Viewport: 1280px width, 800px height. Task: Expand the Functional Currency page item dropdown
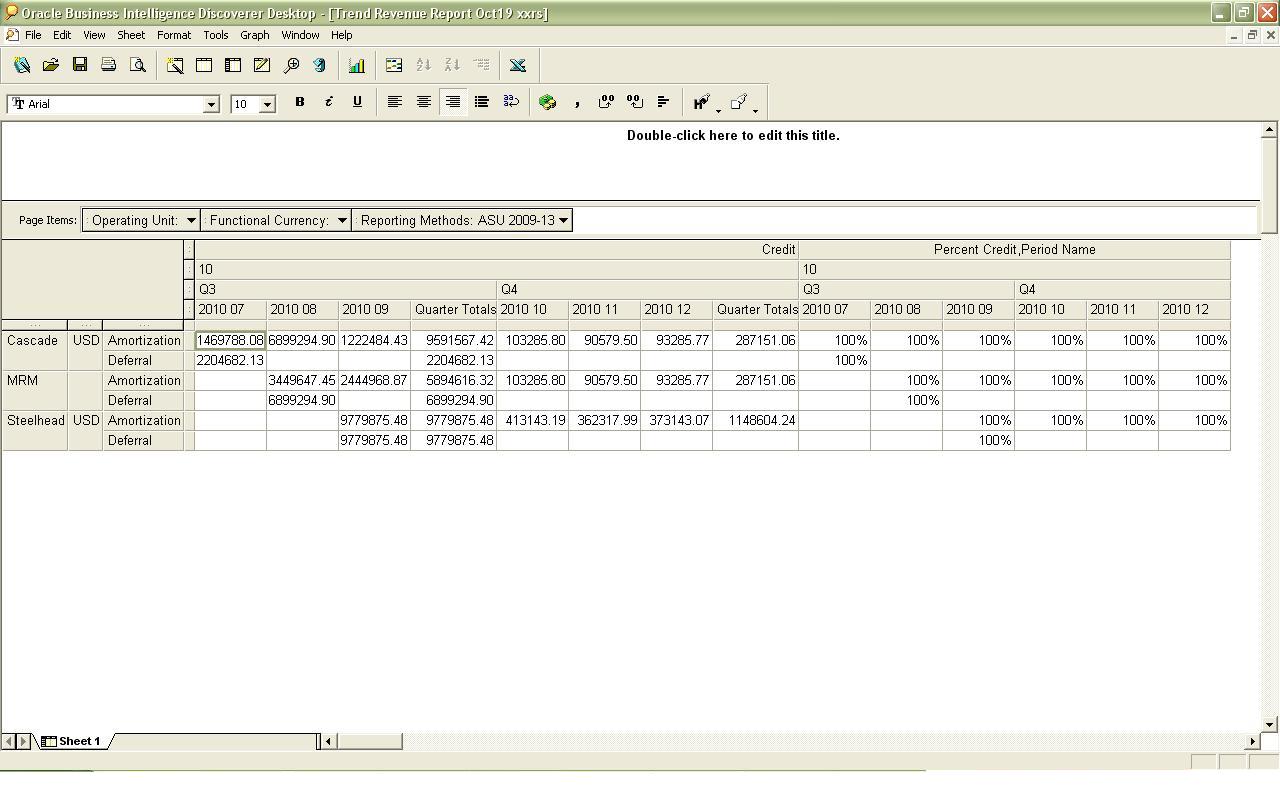(x=342, y=220)
